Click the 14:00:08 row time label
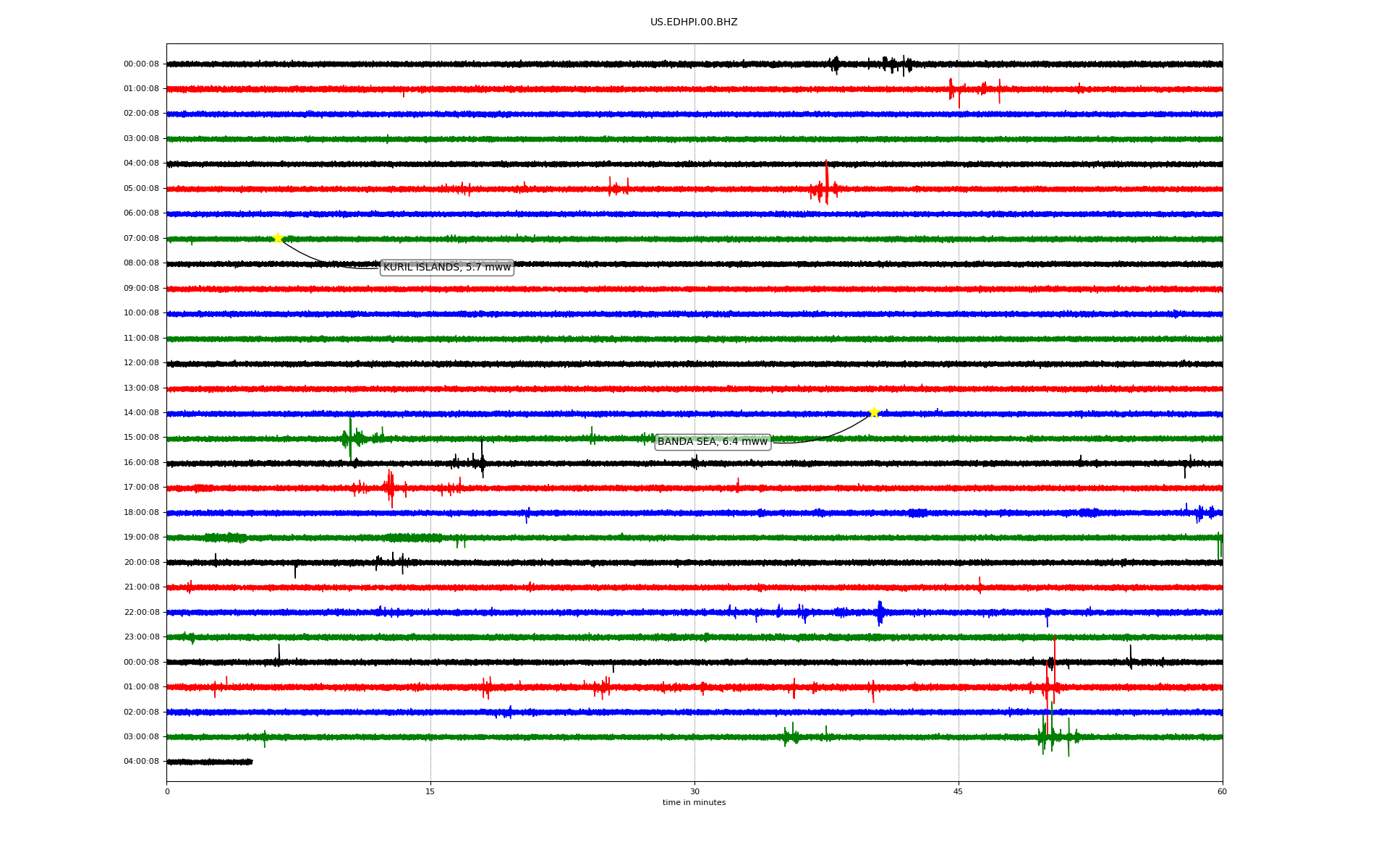Image resolution: width=1389 pixels, height=868 pixels. (141, 413)
